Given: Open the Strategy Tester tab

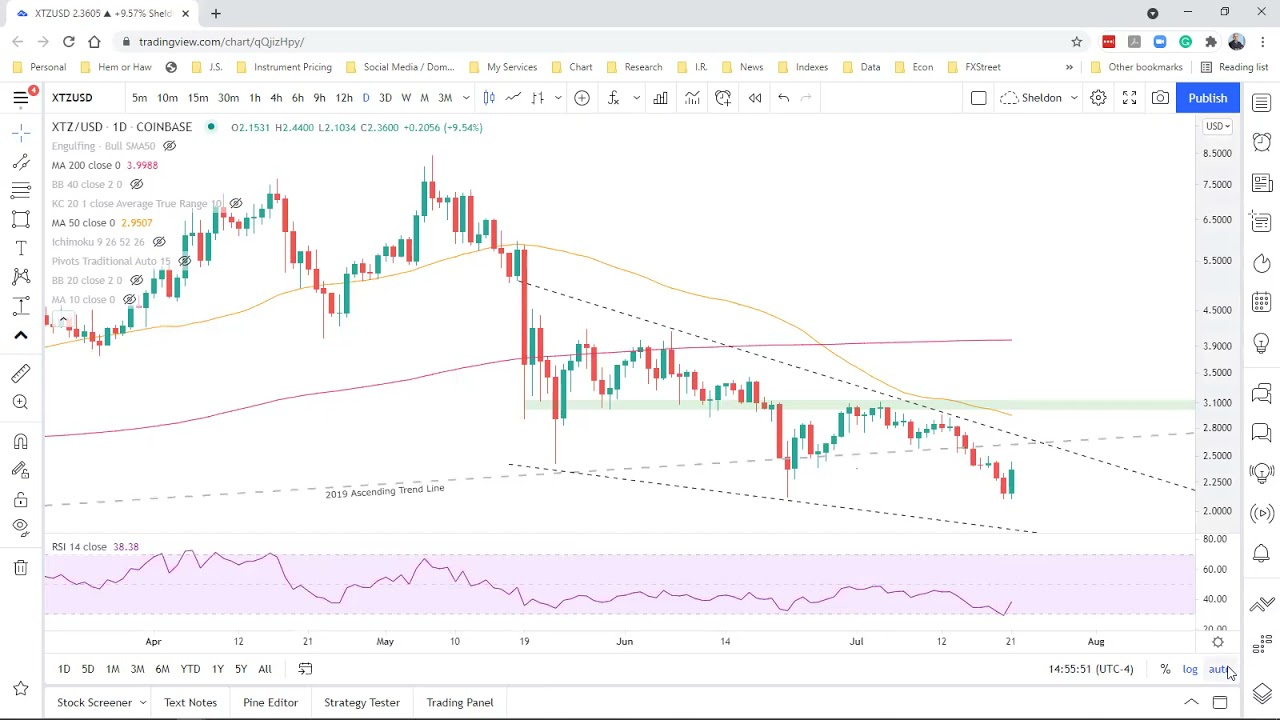Looking at the screenshot, I should [x=362, y=702].
